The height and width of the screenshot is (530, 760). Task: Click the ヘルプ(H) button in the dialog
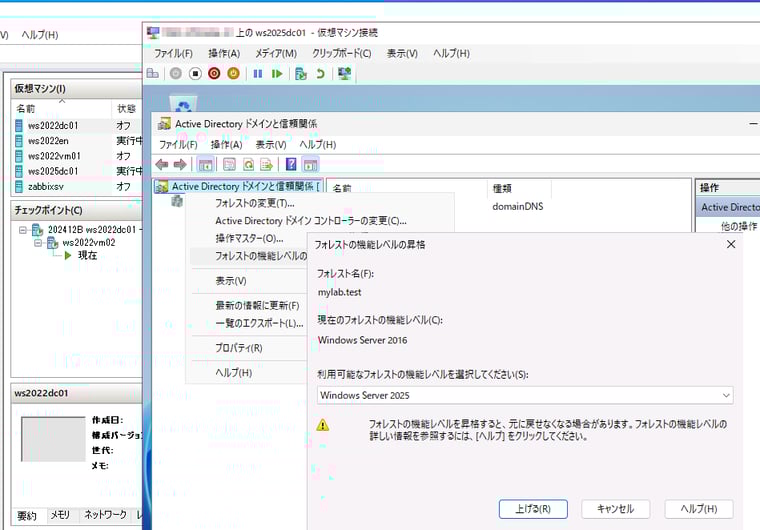[698, 509]
